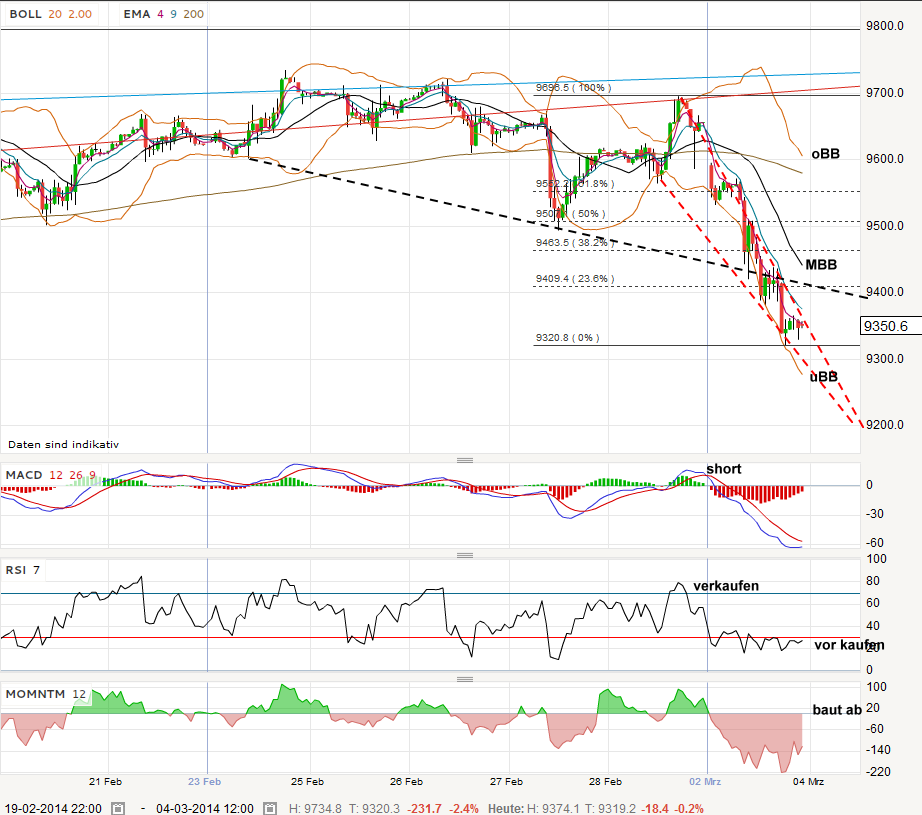Select Fibonacci label 9320.8 (0%)

click(567, 338)
